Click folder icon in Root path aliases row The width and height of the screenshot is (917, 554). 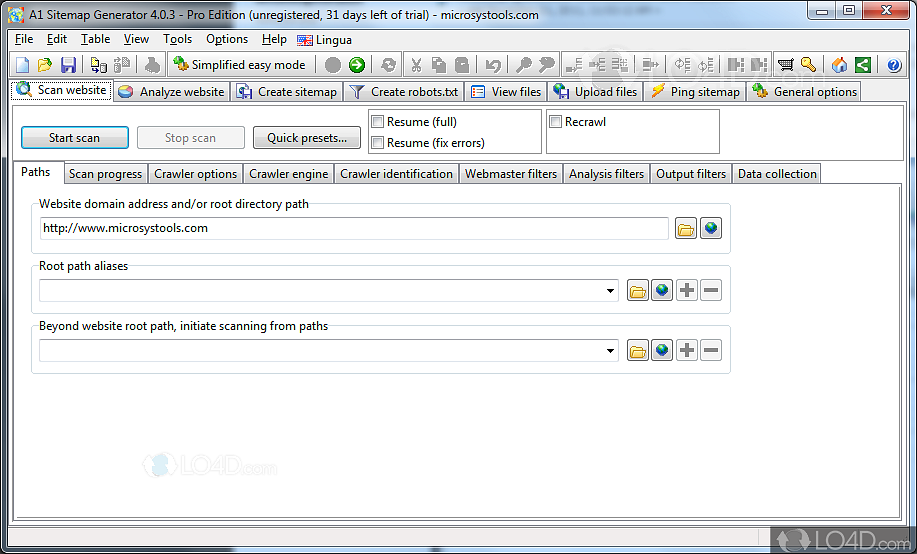pyautogui.click(x=637, y=290)
